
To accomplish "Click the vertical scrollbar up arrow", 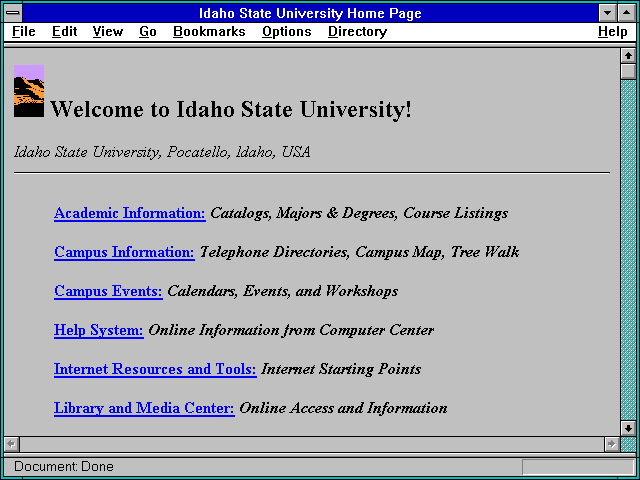I will coord(628,56).
